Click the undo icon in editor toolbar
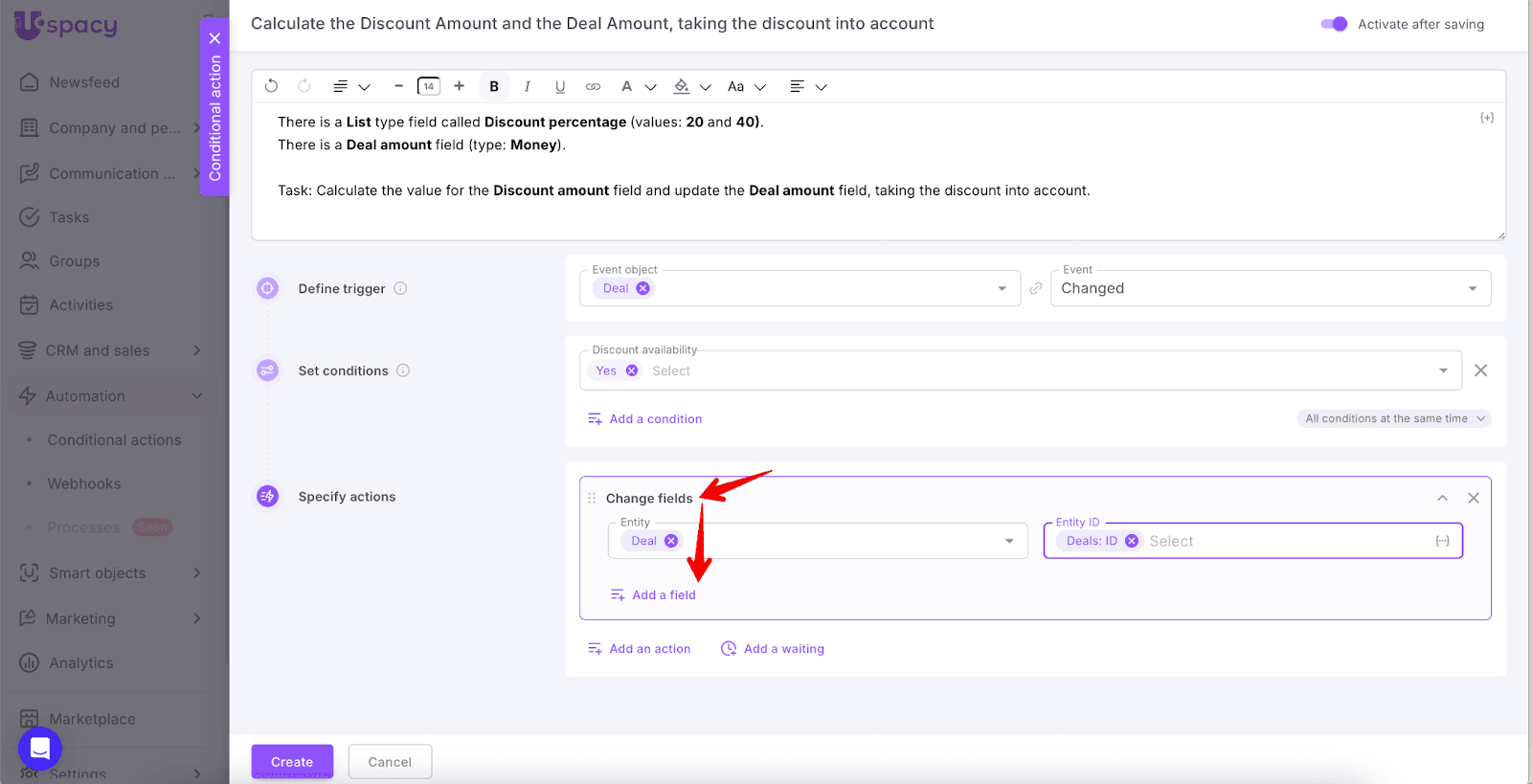 tap(271, 86)
